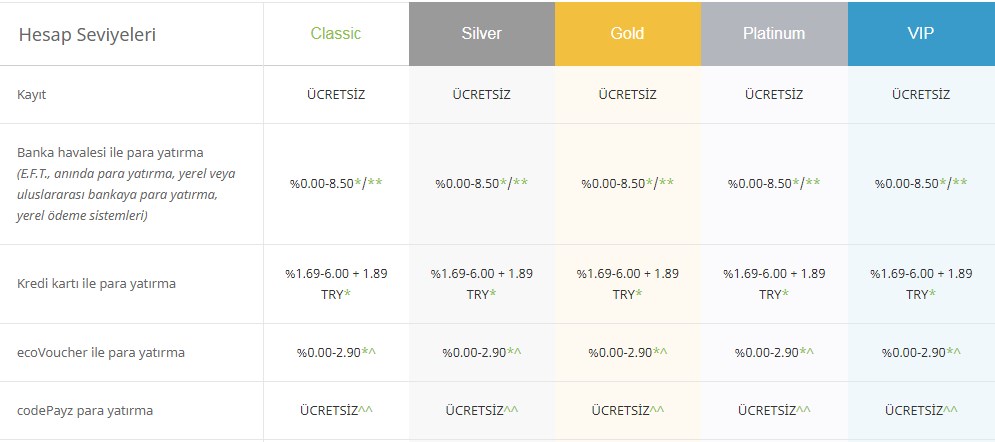Click the green asterisks in Classic bank transfer fee
The image size is (995, 442).
(368, 183)
